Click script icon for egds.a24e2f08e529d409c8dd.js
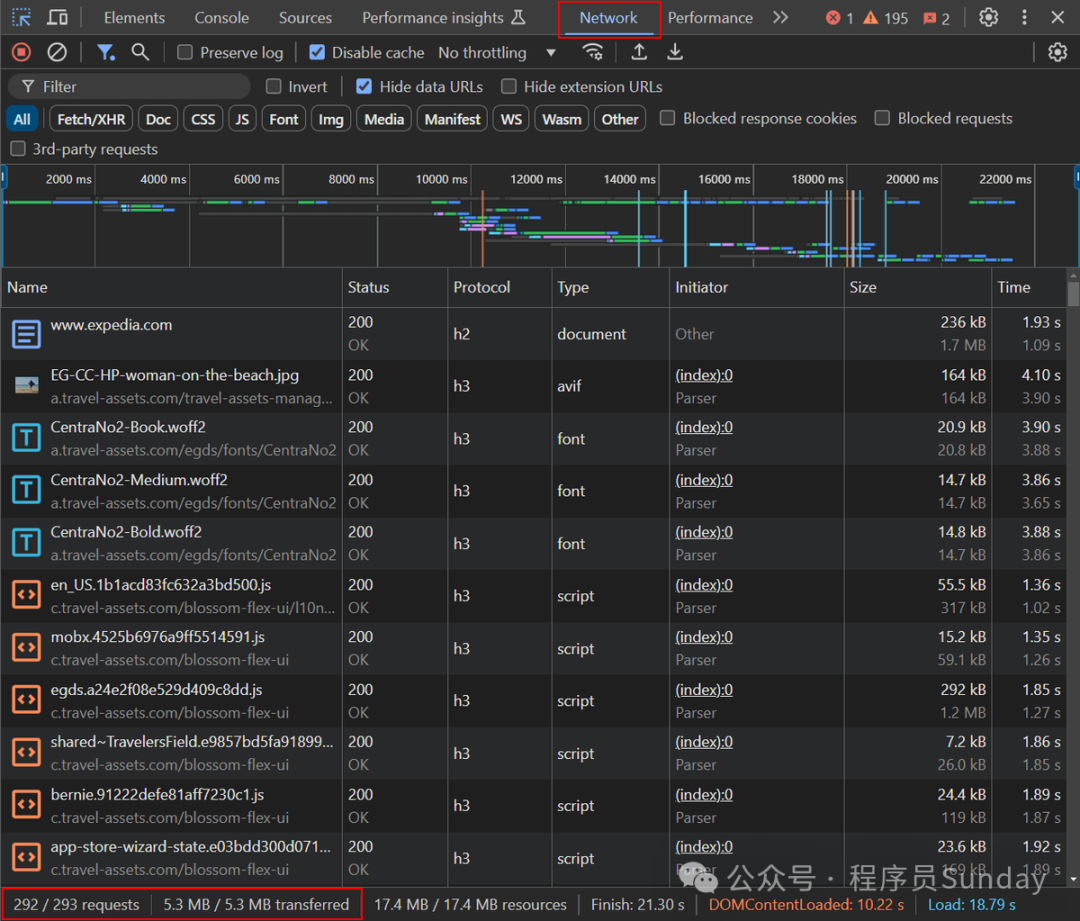 [x=26, y=700]
